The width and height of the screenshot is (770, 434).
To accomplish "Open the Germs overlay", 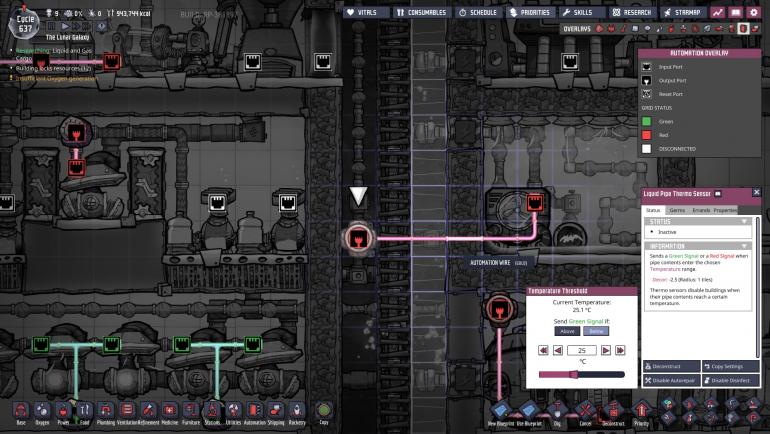I will click(x=694, y=29).
